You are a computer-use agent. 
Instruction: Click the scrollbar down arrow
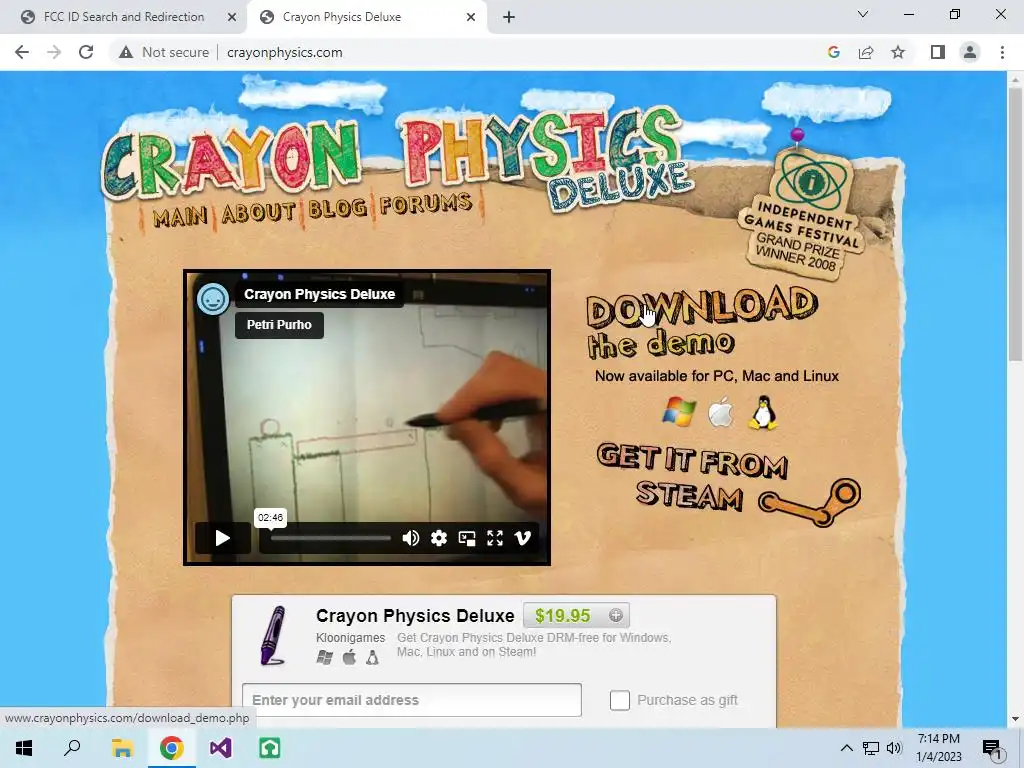click(1015, 719)
